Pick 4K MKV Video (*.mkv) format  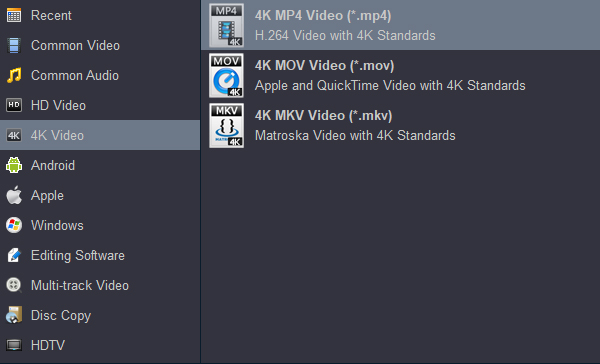pyautogui.click(x=400, y=126)
